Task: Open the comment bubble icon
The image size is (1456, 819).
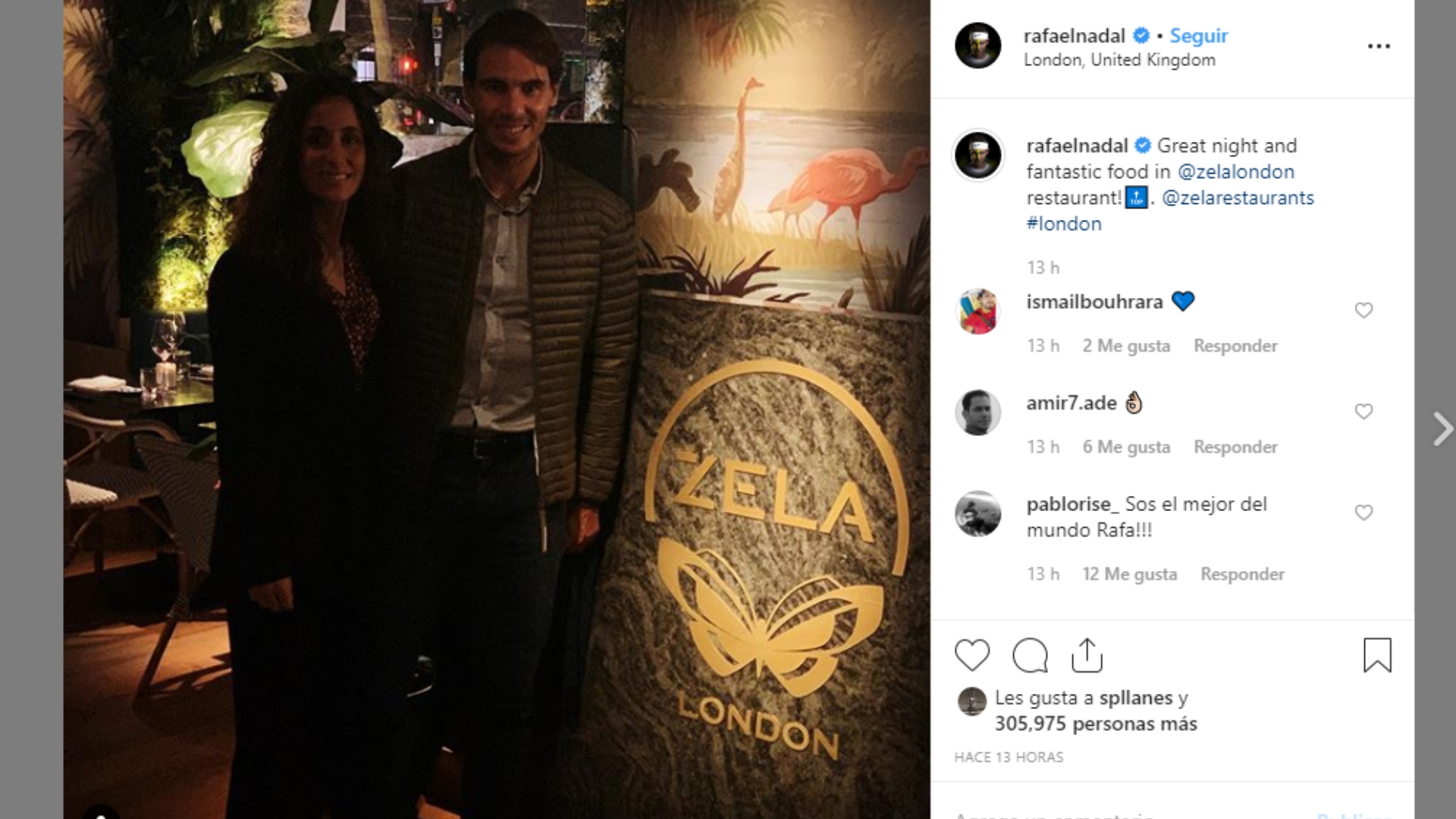Action: click(1030, 655)
